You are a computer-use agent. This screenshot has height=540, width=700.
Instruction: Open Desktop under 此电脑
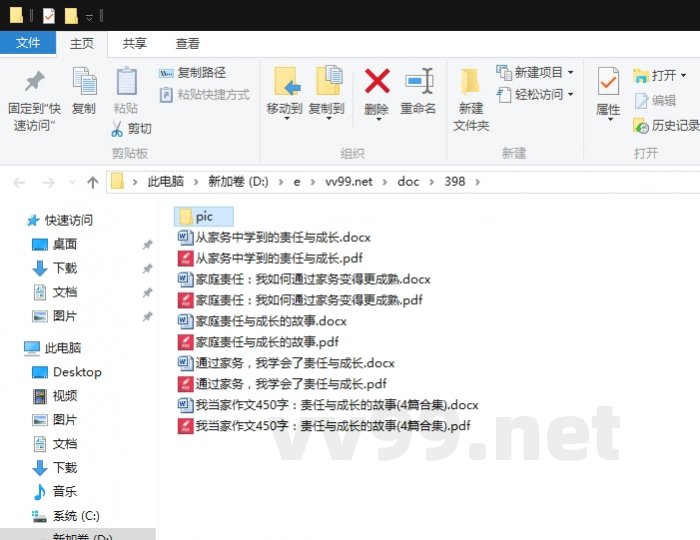point(67,372)
